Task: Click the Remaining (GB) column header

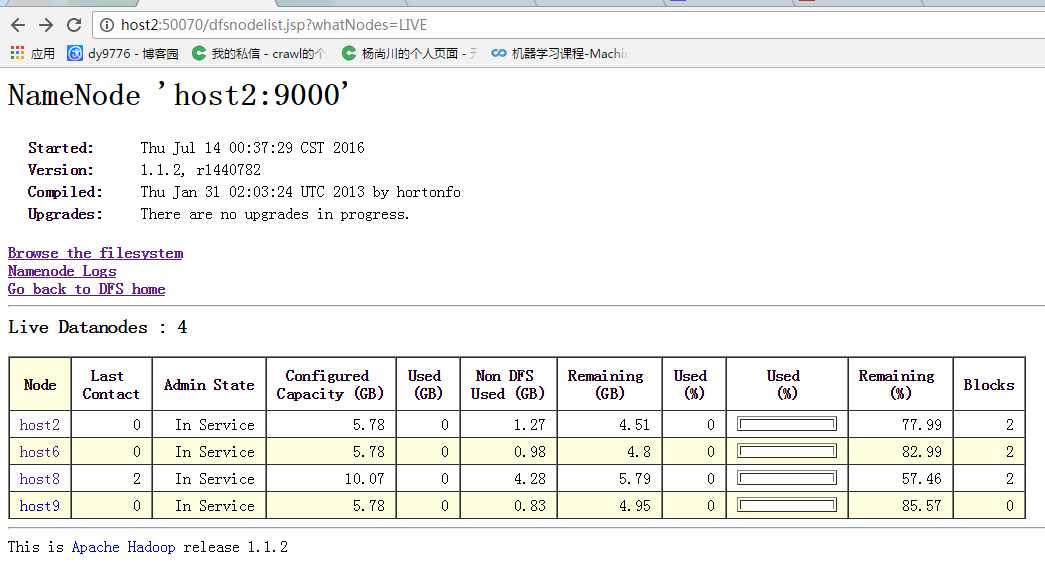Action: tap(609, 384)
